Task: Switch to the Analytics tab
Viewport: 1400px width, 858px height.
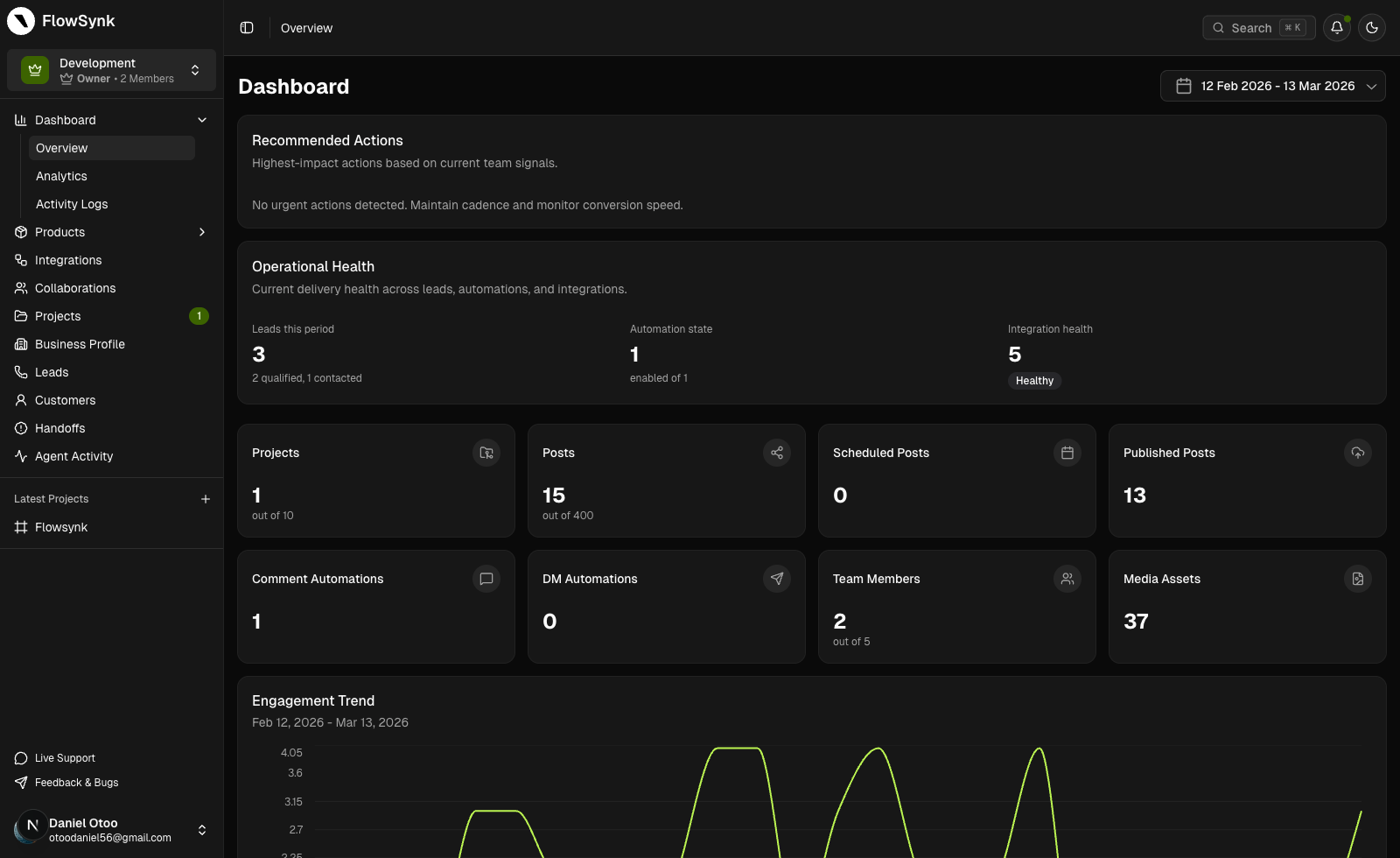Action: point(61,176)
